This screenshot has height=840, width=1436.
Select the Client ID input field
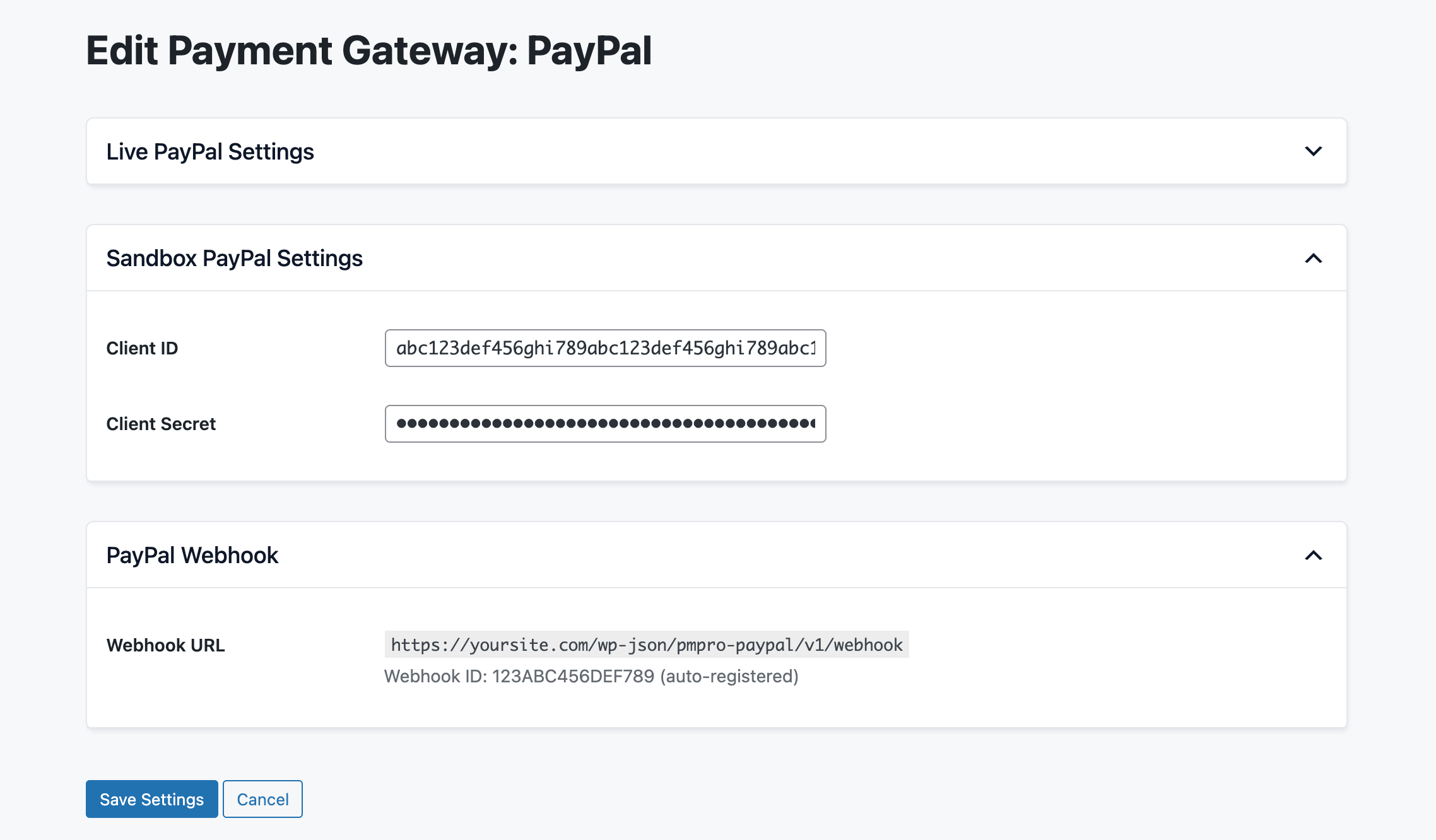(x=604, y=347)
